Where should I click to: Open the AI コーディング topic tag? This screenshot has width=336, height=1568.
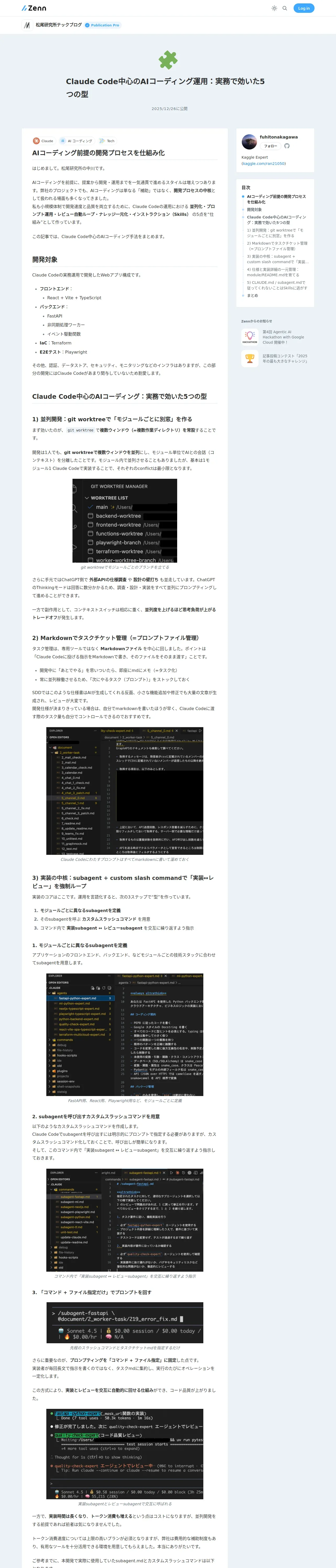[x=76, y=141]
